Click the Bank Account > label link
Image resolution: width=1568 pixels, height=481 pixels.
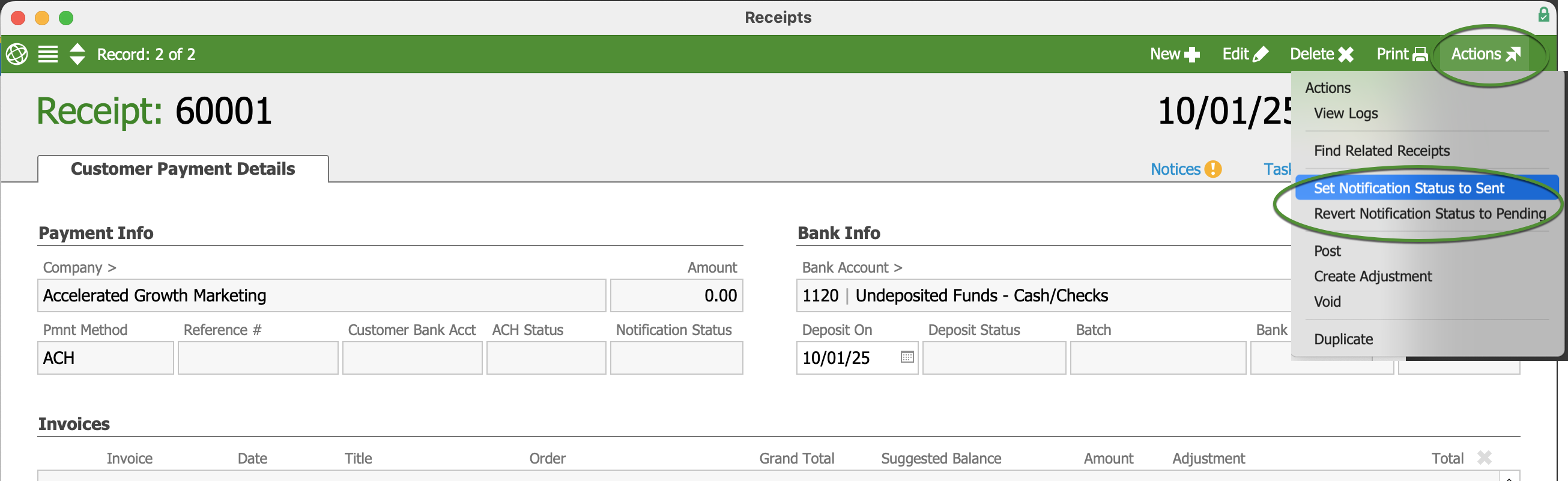(851, 268)
